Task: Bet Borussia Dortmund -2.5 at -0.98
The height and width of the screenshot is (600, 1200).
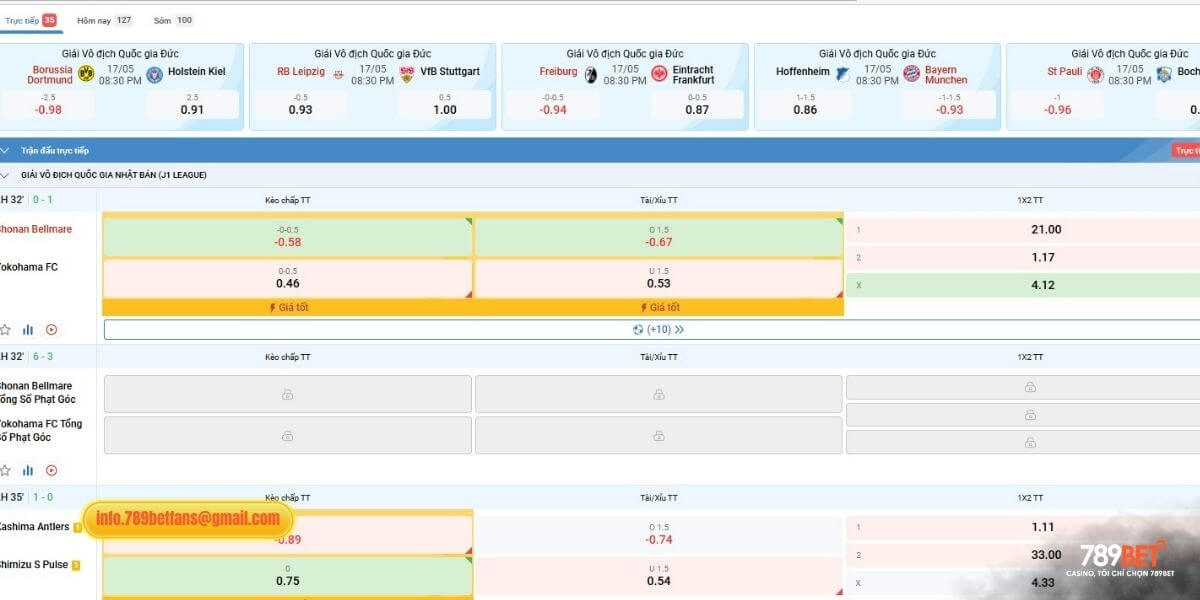Action: tap(48, 104)
